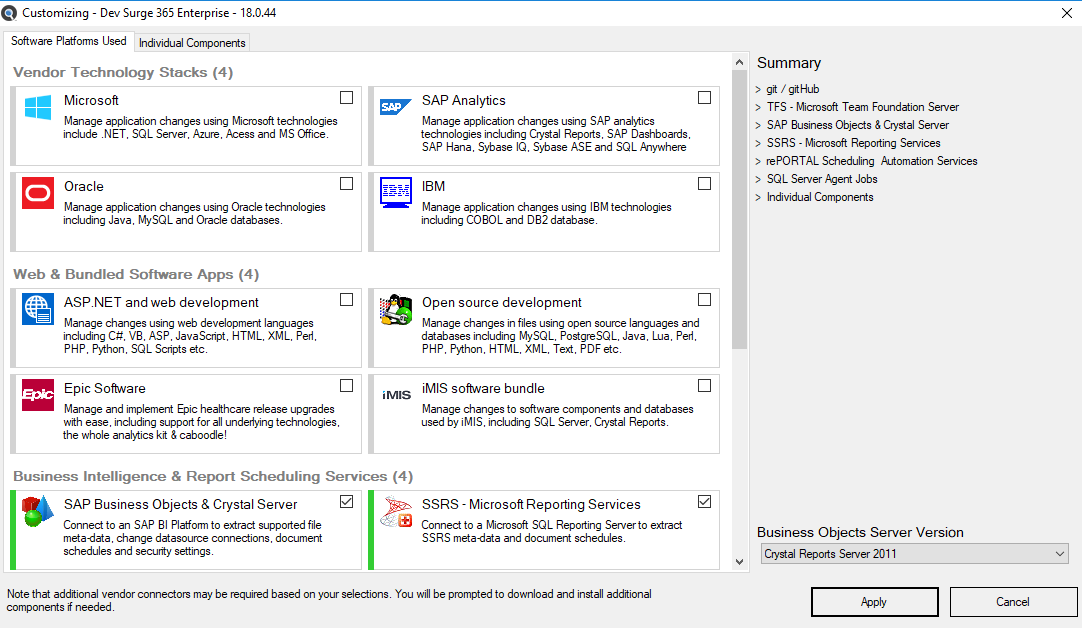Expand git / gitHub in Summary
The width and height of the screenshot is (1082, 628).
pyautogui.click(x=758, y=89)
